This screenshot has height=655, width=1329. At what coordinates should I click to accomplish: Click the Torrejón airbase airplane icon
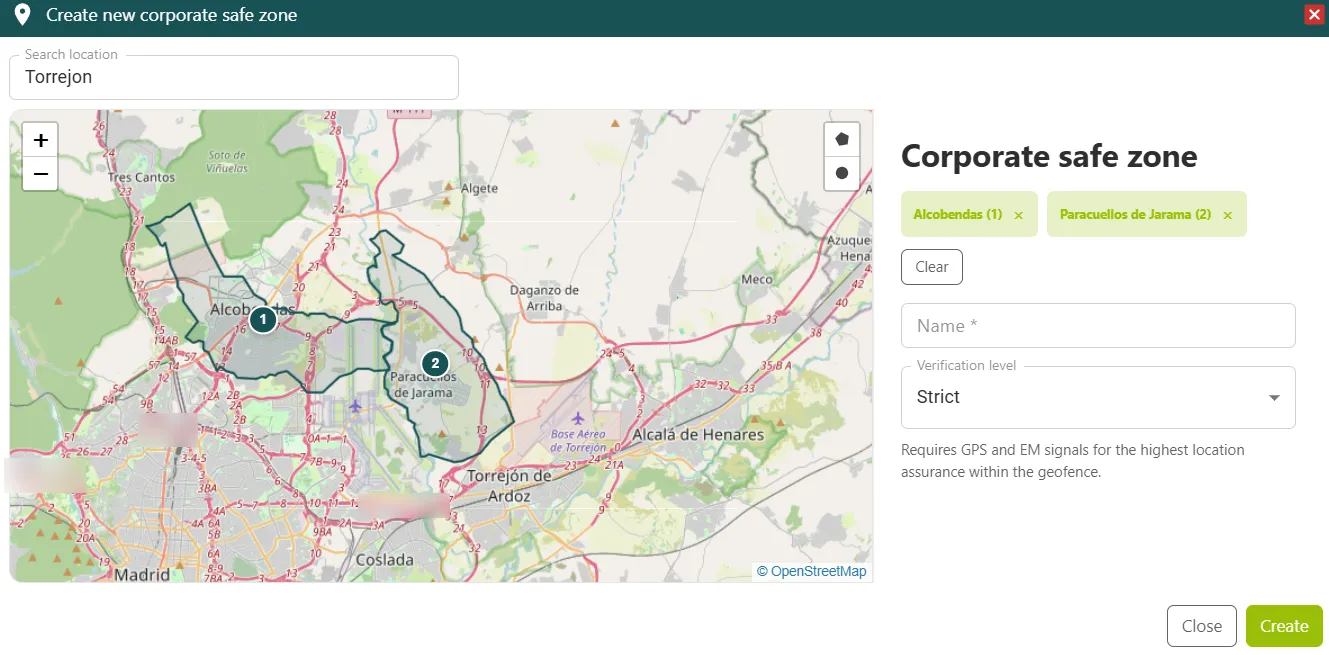pos(577,417)
